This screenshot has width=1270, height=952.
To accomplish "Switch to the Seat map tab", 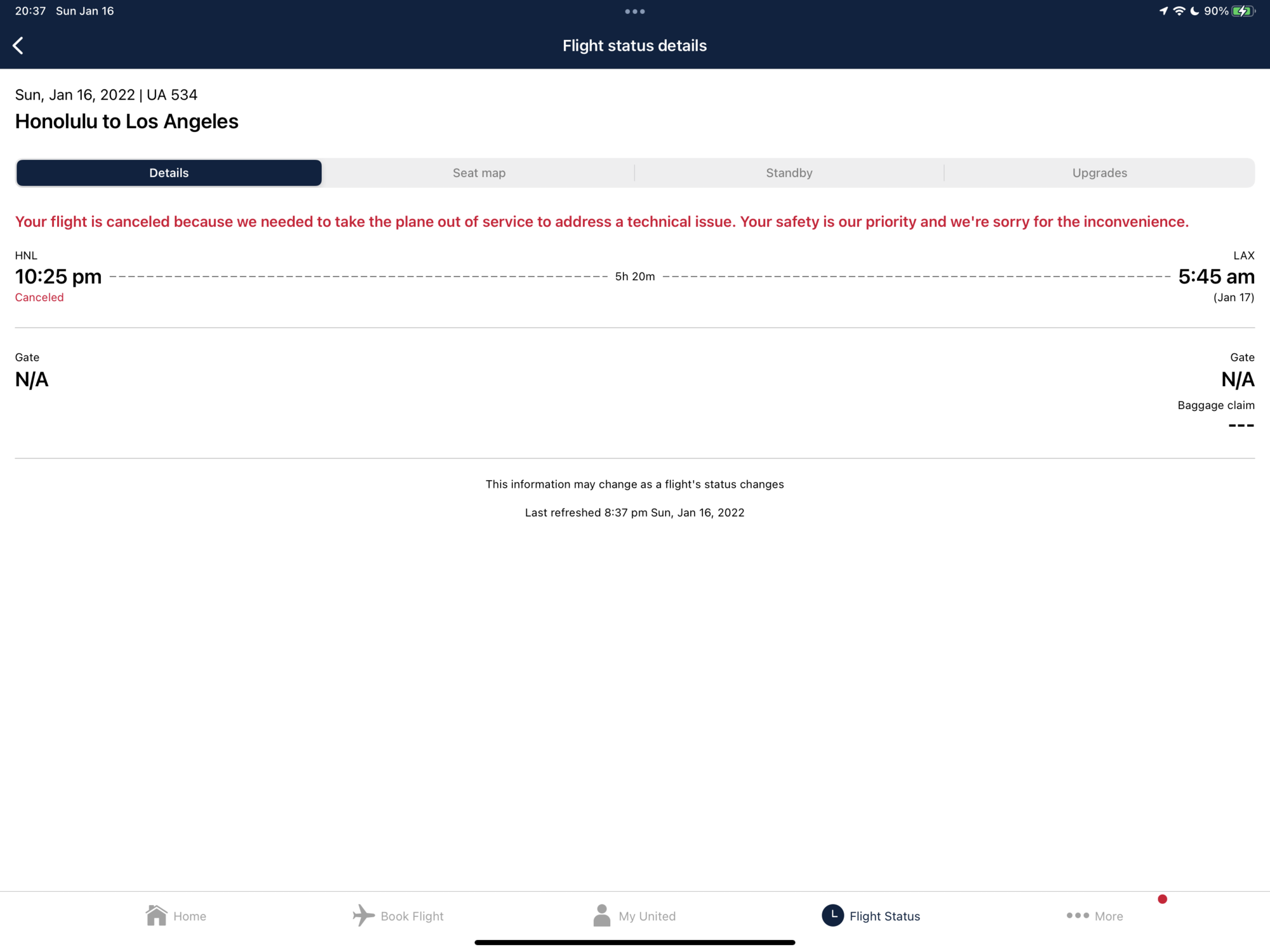I will click(x=479, y=173).
